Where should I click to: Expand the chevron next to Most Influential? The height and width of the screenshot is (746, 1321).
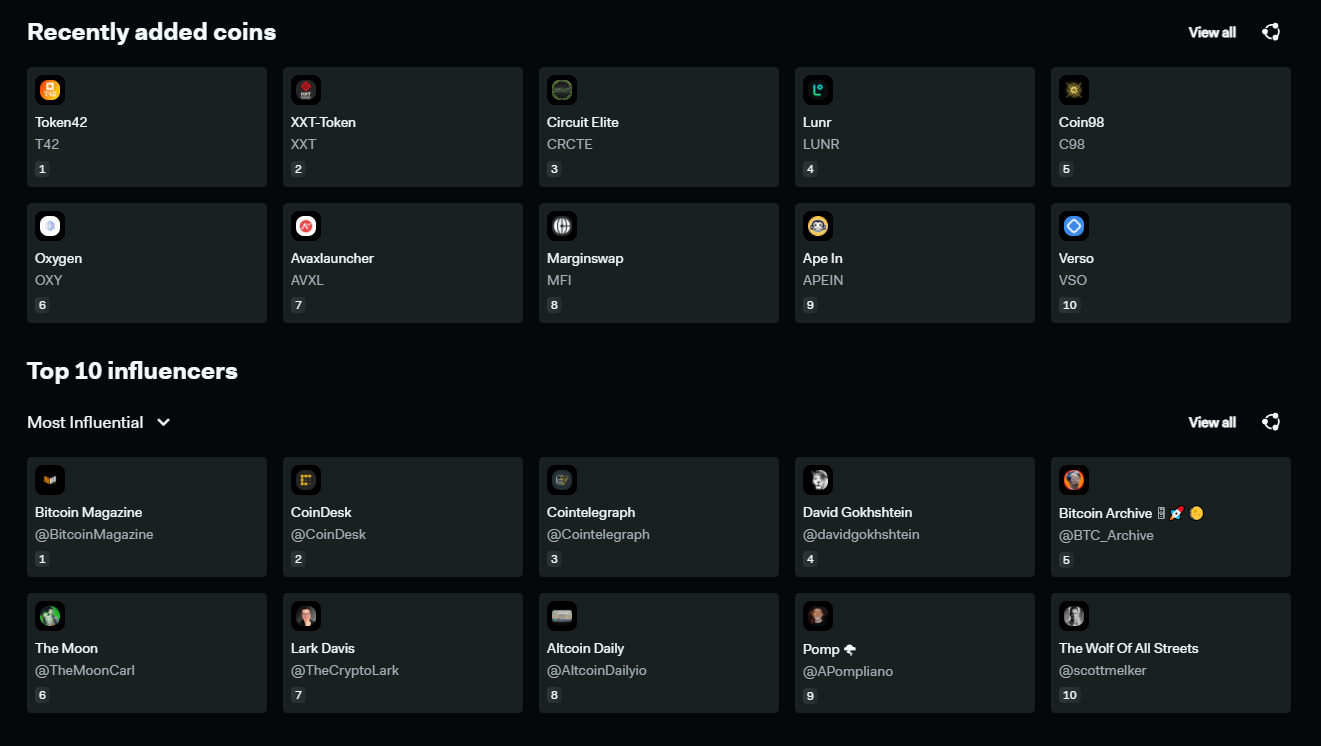[164, 422]
